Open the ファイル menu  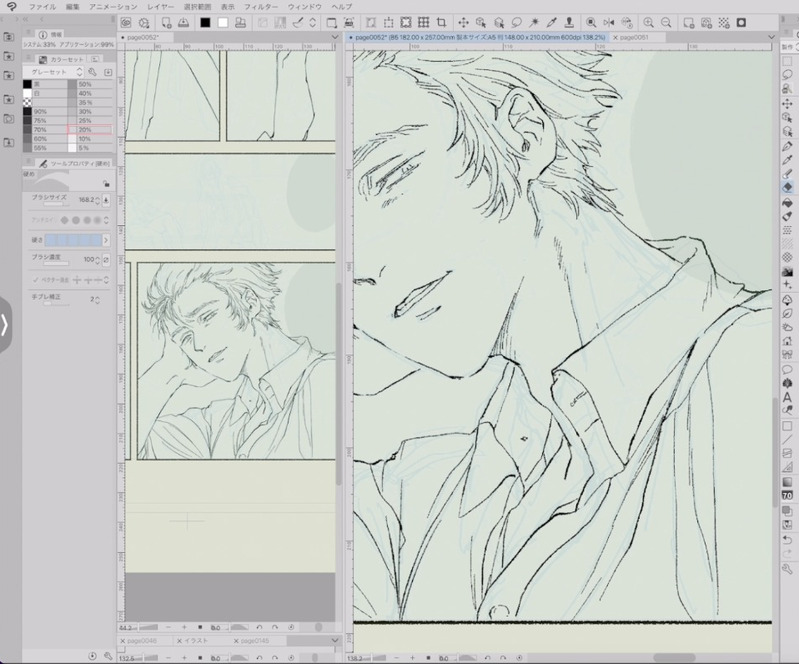click(42, 6)
